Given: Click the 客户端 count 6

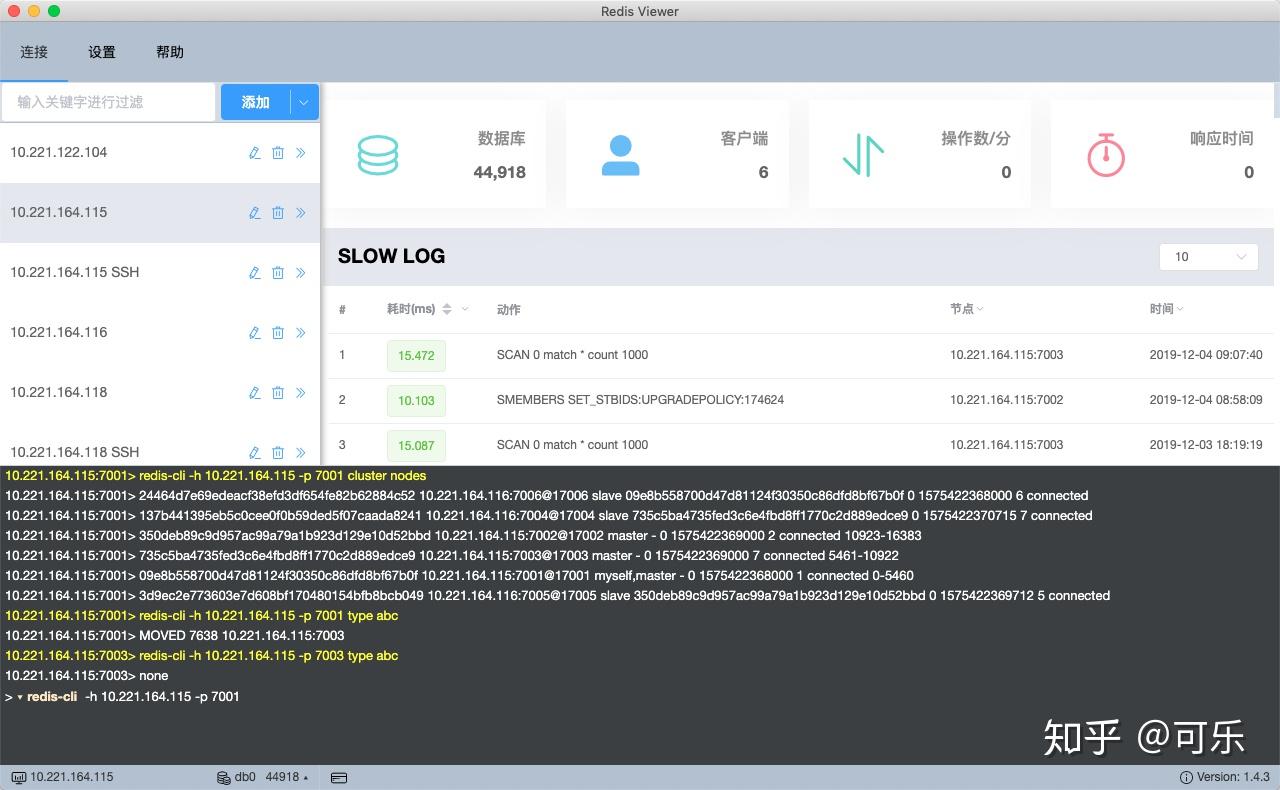Looking at the screenshot, I should click(x=763, y=172).
